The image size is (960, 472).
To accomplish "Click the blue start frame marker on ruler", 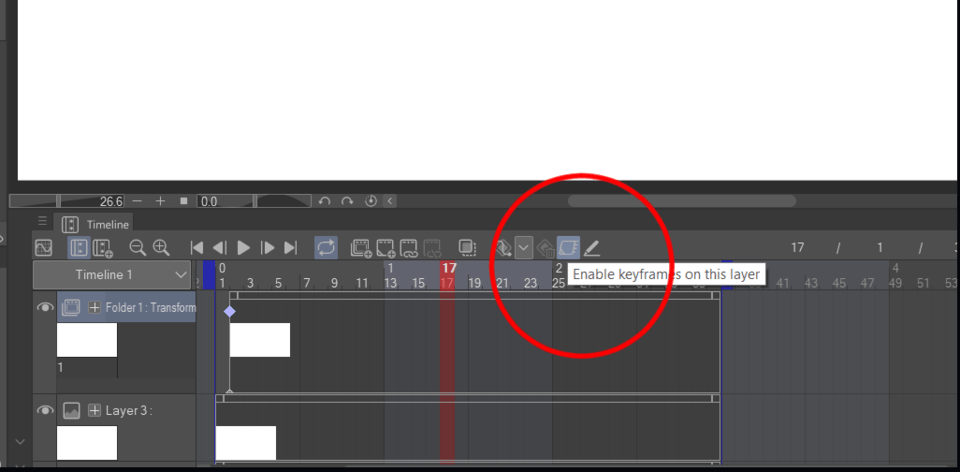I will 209,275.
